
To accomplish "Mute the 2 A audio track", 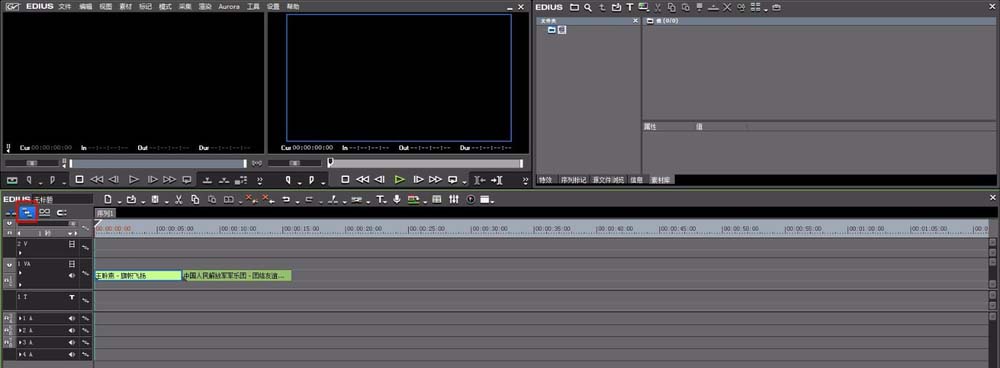I will 72,330.
